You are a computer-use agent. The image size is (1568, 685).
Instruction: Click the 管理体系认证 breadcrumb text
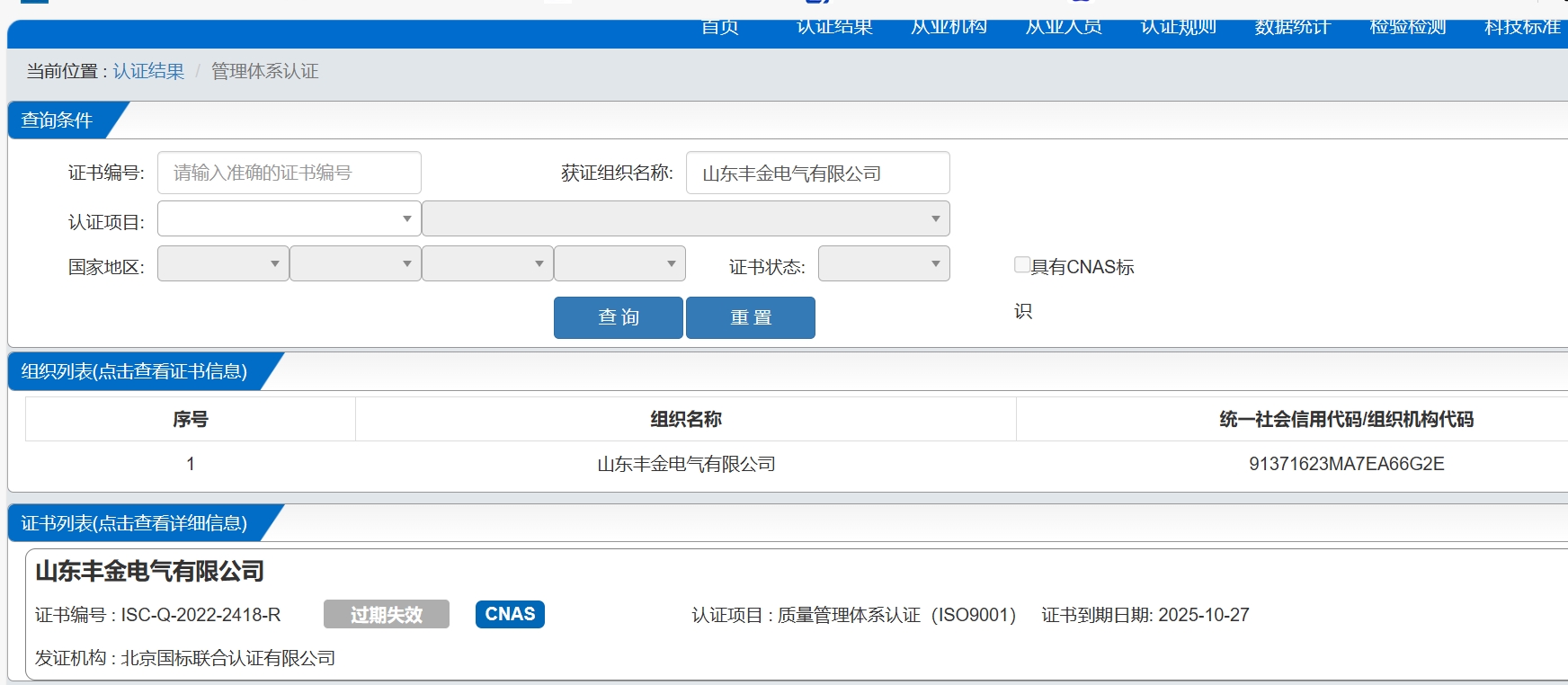[x=265, y=71]
